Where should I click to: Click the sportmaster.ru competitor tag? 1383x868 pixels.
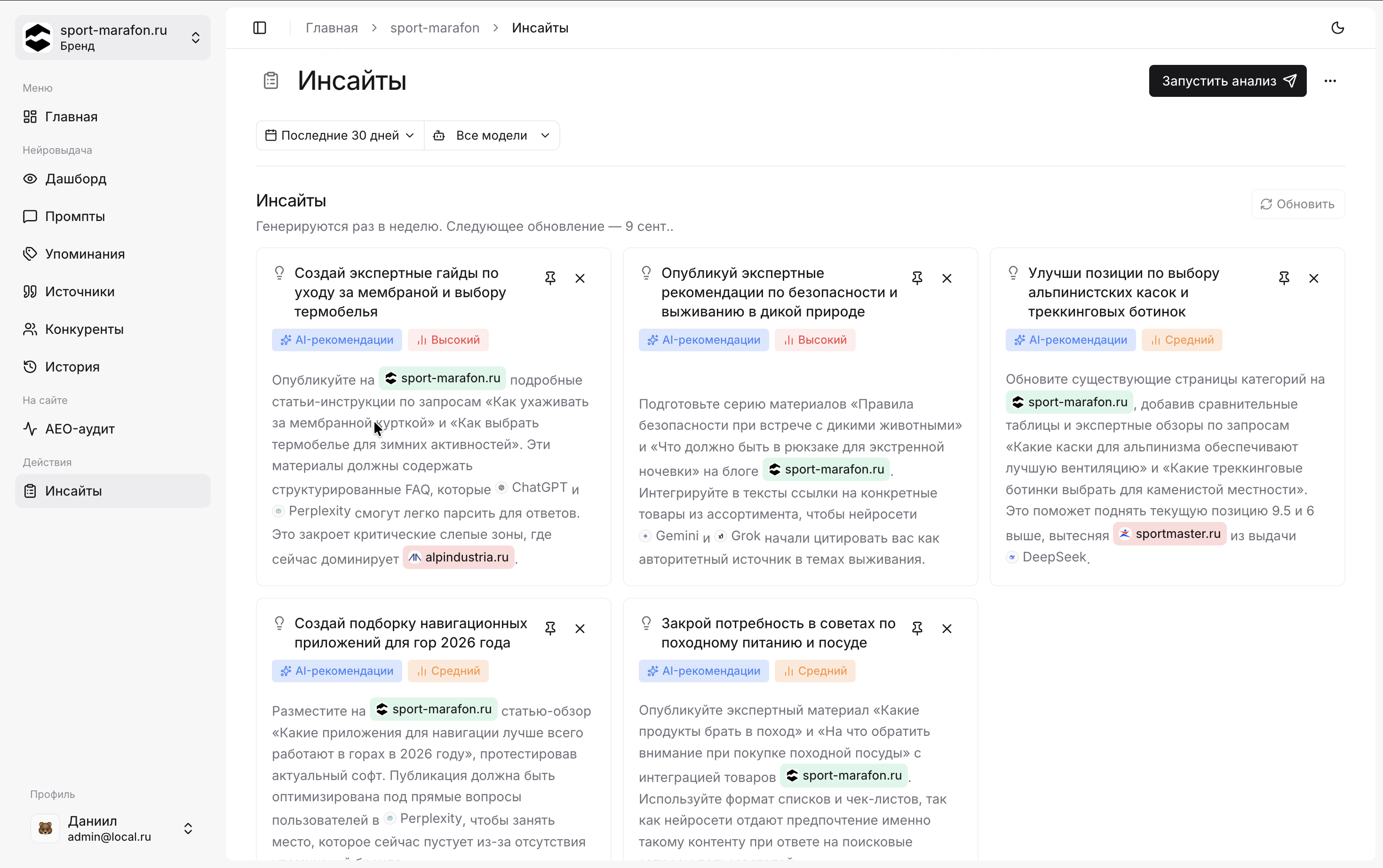[x=1170, y=534]
